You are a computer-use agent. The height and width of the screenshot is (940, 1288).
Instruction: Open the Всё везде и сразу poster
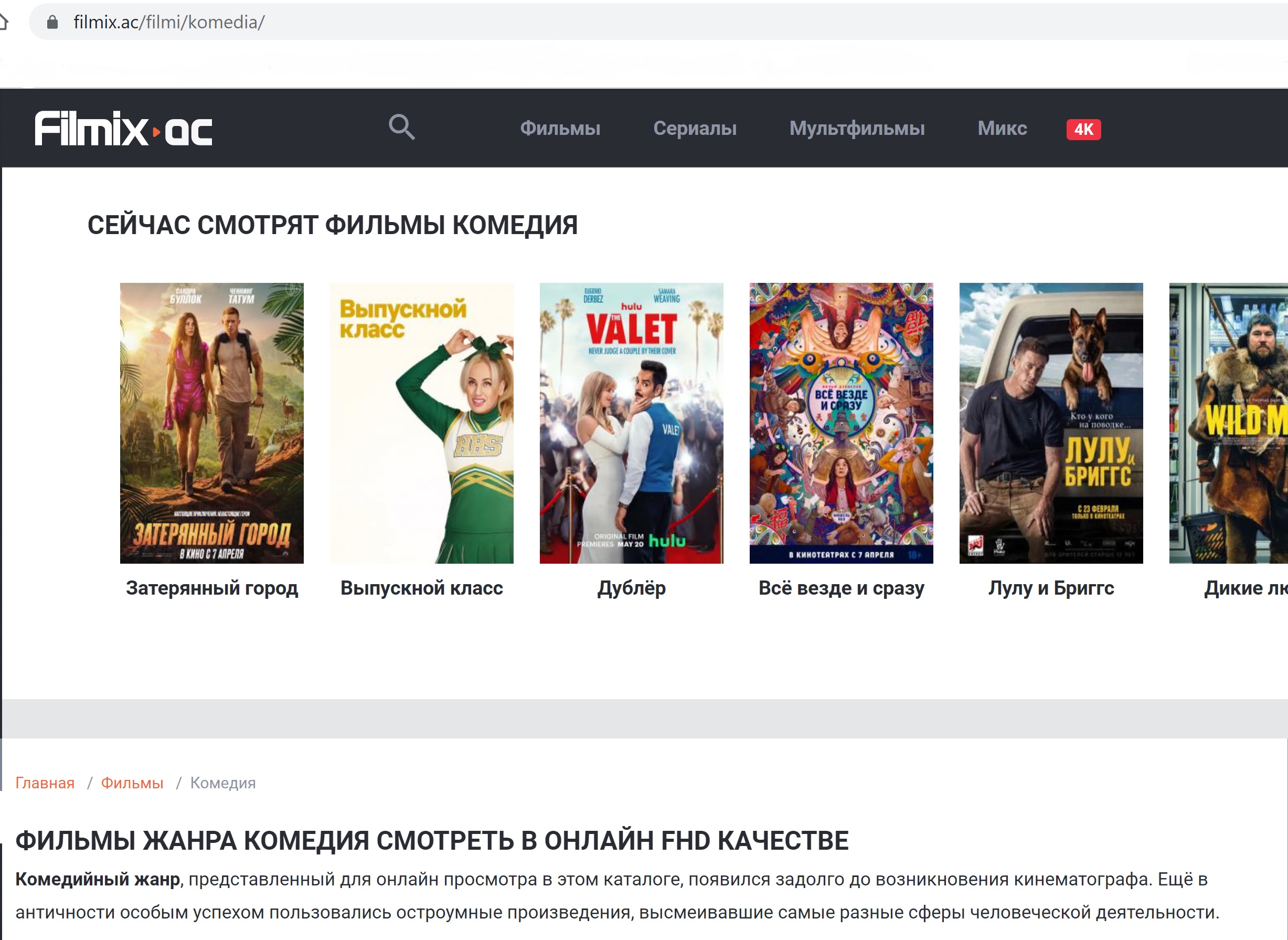[841, 423]
